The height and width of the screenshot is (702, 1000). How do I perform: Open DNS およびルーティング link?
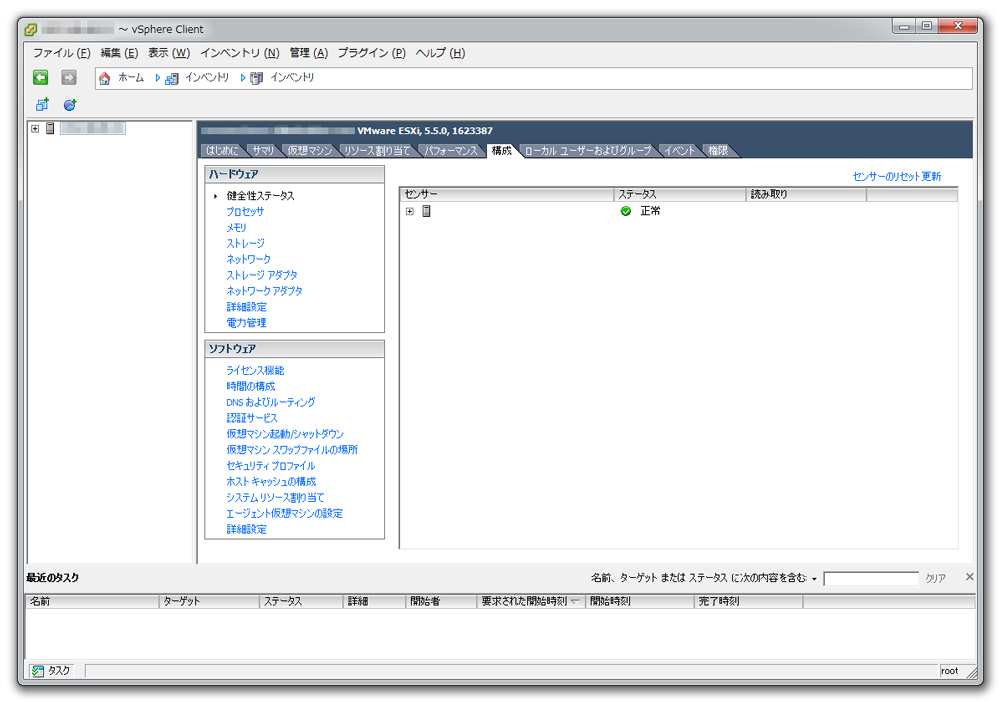[271, 402]
